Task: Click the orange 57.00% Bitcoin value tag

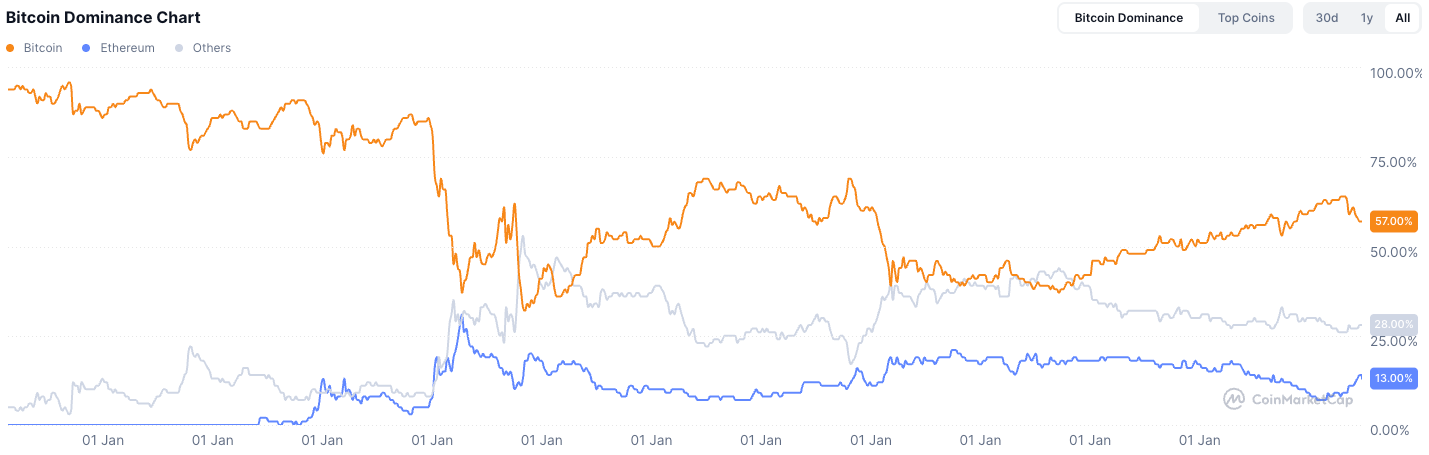Action: tap(1394, 220)
